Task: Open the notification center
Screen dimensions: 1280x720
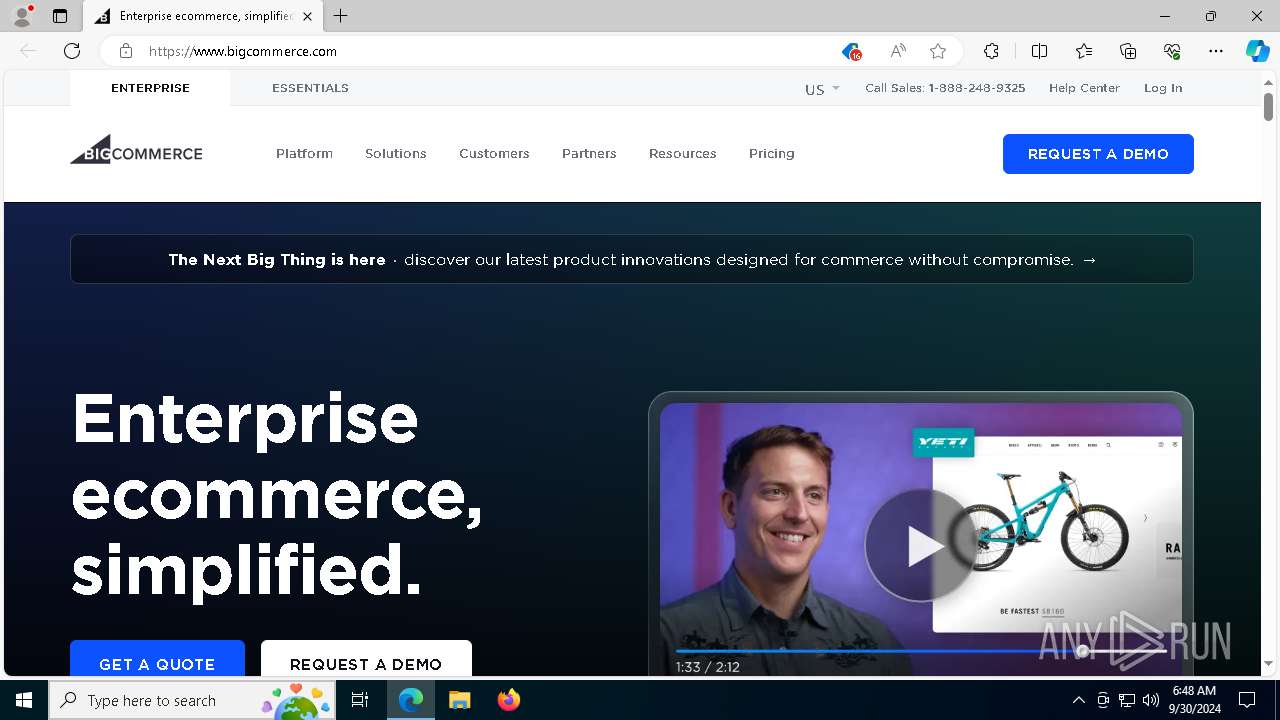Action: tap(1247, 700)
